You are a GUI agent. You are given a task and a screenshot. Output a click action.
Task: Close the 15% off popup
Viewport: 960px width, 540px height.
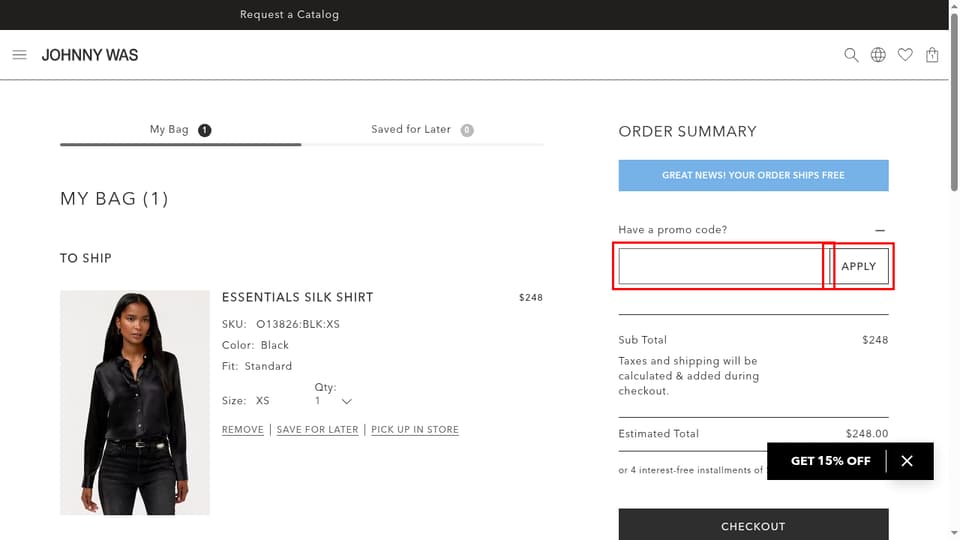coord(907,461)
